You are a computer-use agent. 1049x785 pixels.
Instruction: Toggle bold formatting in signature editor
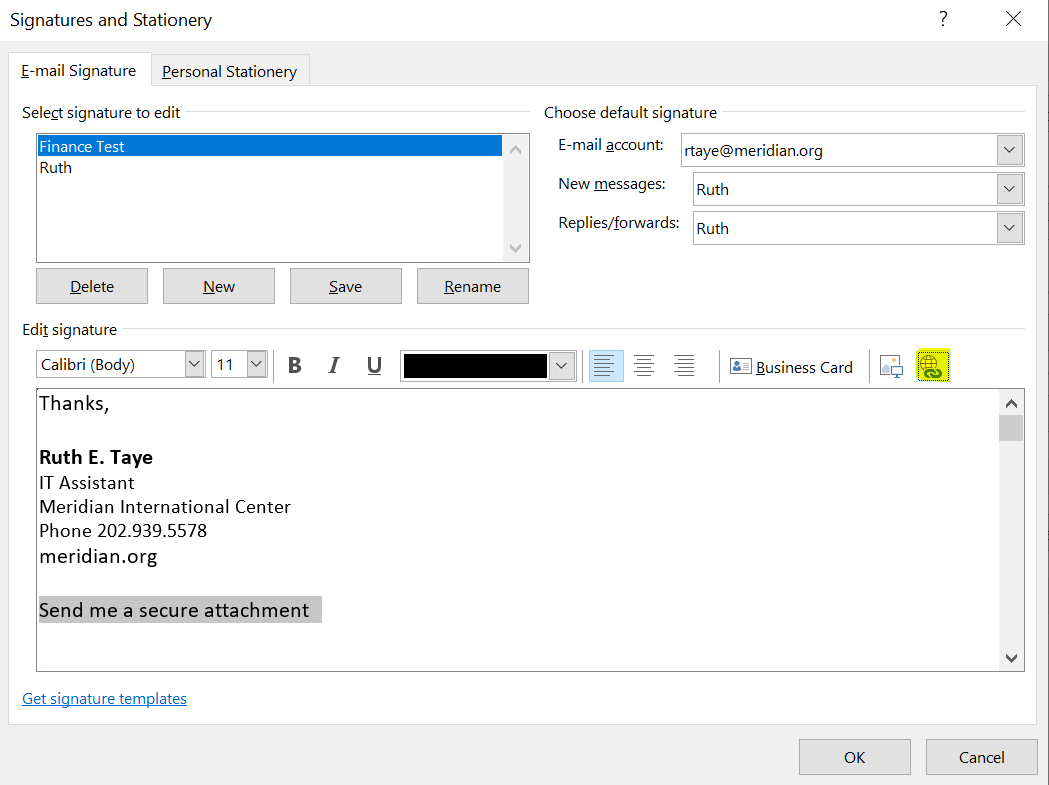(x=294, y=365)
